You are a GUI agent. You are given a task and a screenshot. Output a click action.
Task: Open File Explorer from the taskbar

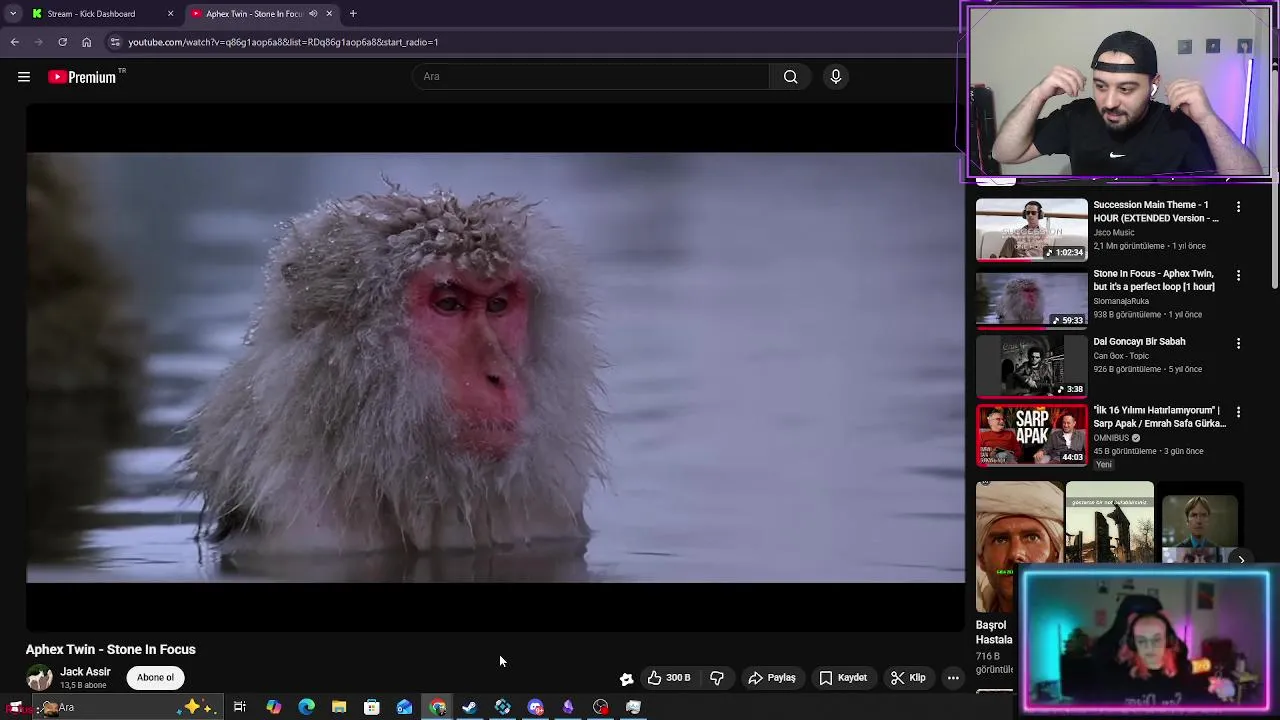339,707
